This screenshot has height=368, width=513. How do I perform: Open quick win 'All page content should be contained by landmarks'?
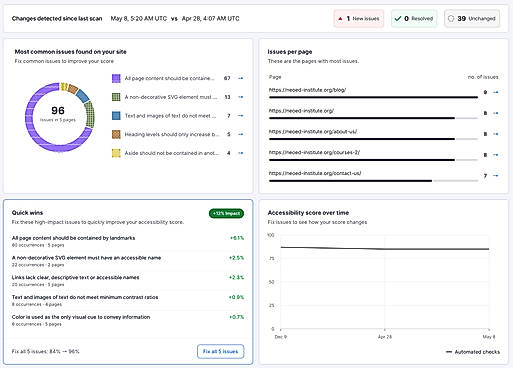(128, 241)
